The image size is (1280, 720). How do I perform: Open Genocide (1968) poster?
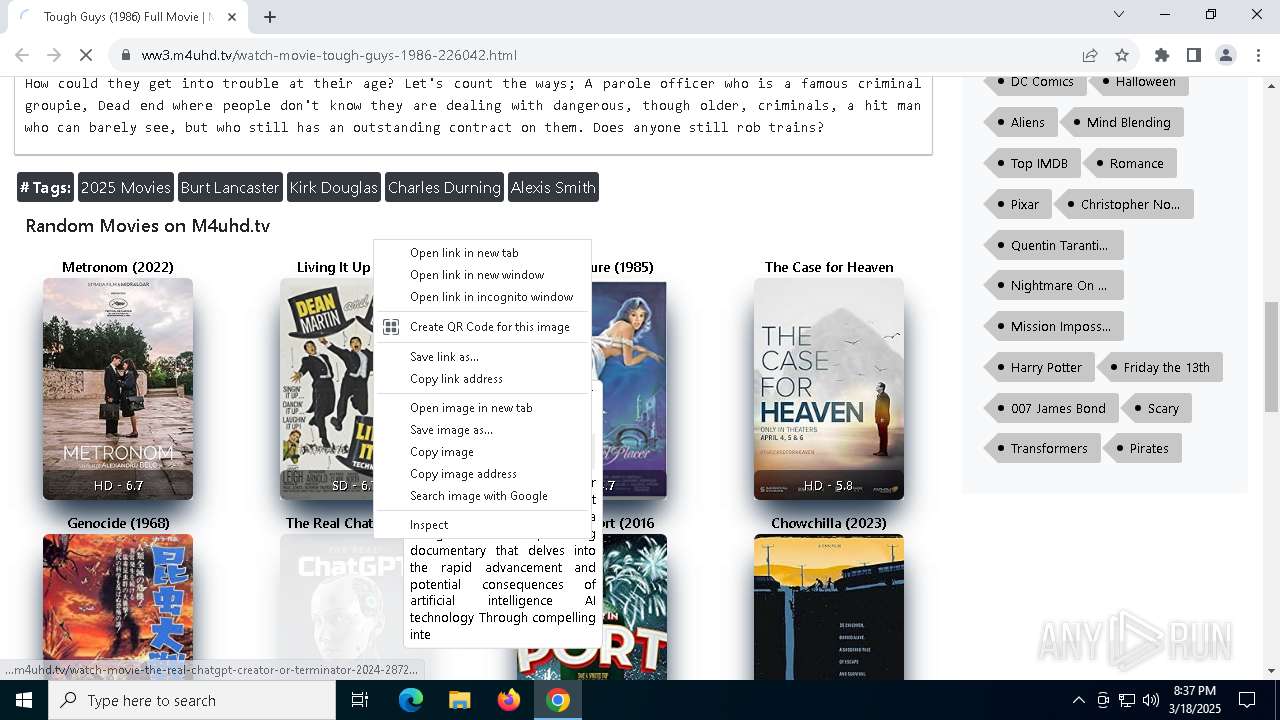[118, 607]
